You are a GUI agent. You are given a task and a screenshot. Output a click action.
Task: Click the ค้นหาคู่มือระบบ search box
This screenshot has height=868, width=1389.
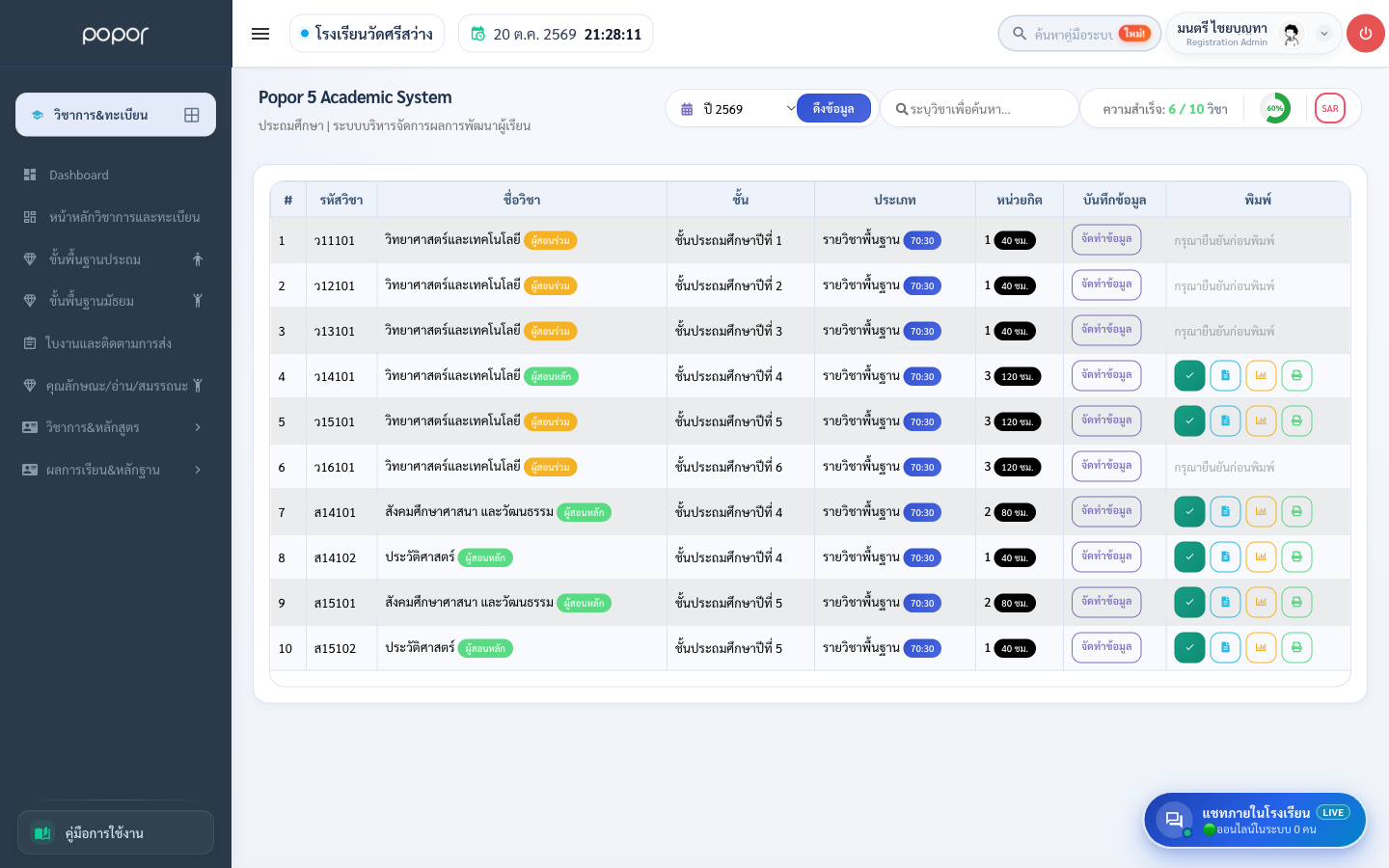[x=1079, y=34]
